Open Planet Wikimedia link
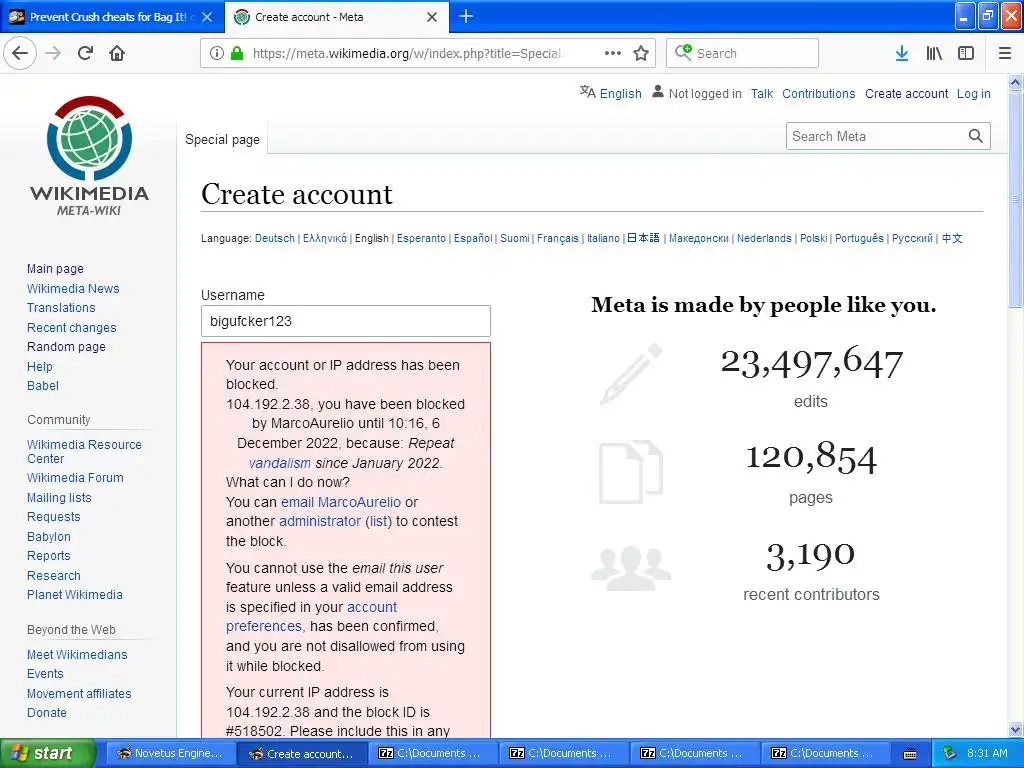 click(x=74, y=594)
